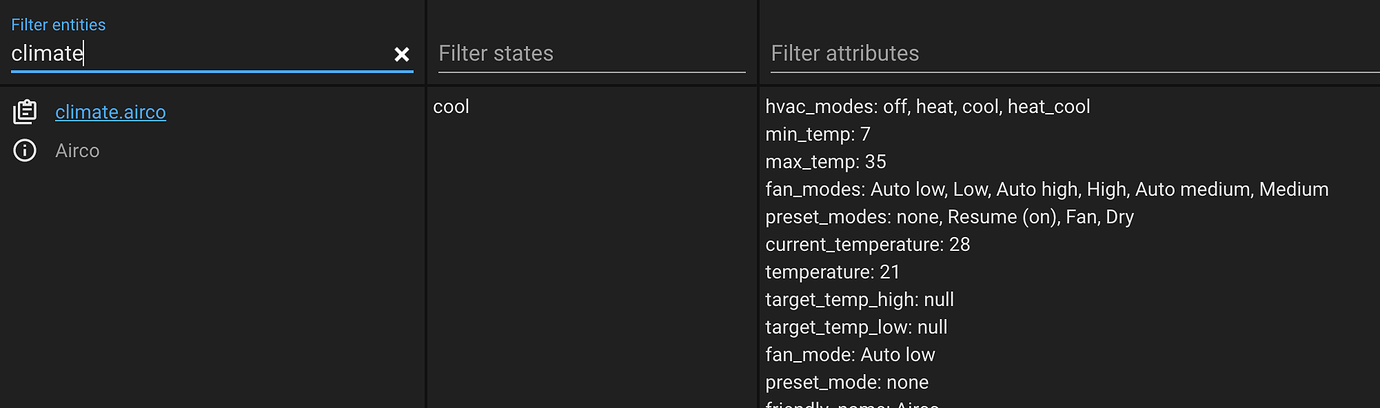Click the target_temp_high: null attribute

[x=859, y=299]
